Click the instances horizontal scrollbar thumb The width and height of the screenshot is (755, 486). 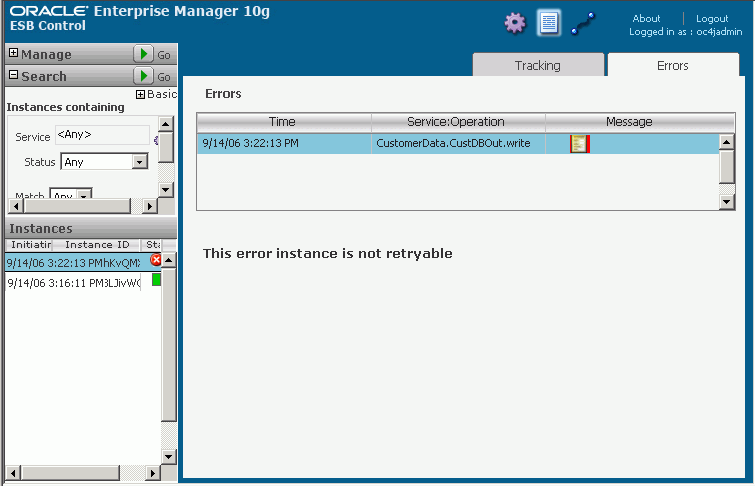(x=70, y=473)
